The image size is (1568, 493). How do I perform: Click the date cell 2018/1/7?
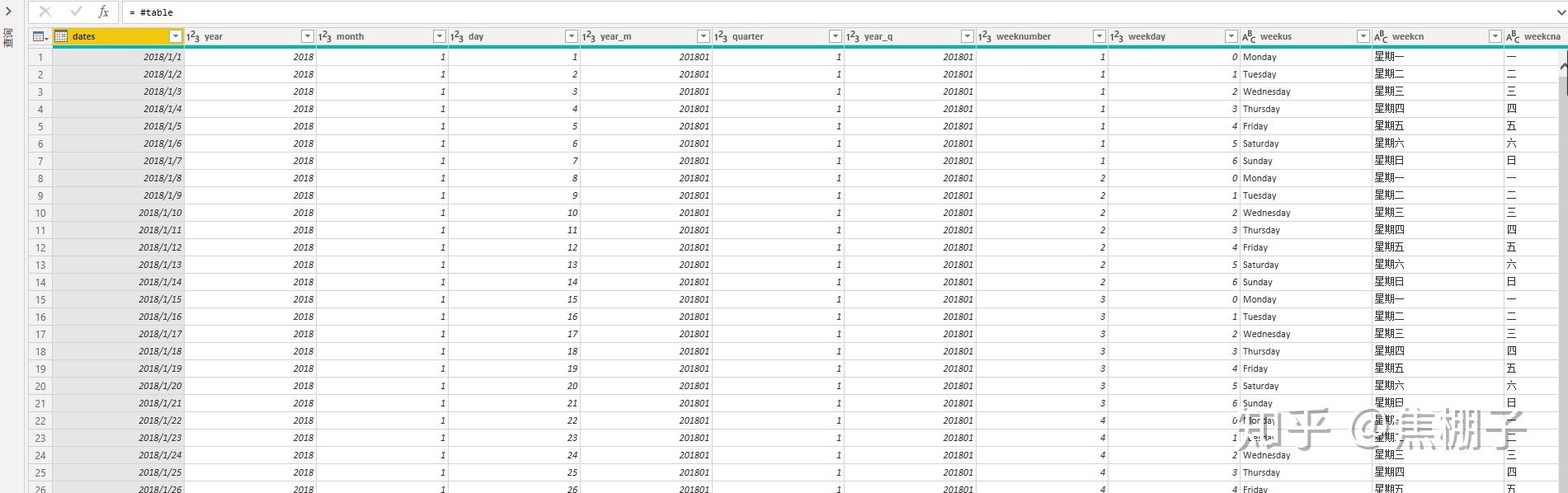[118, 161]
